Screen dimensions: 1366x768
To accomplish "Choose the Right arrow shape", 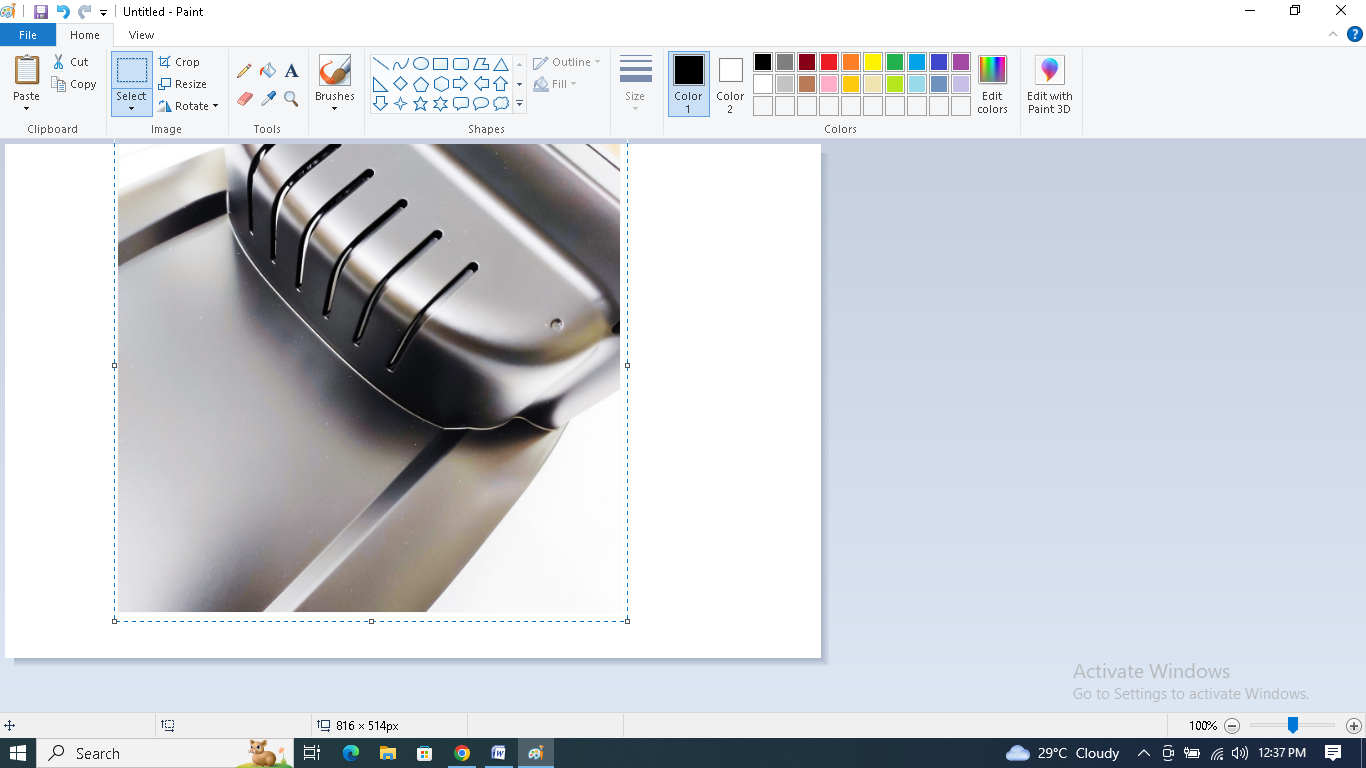I will [460, 84].
